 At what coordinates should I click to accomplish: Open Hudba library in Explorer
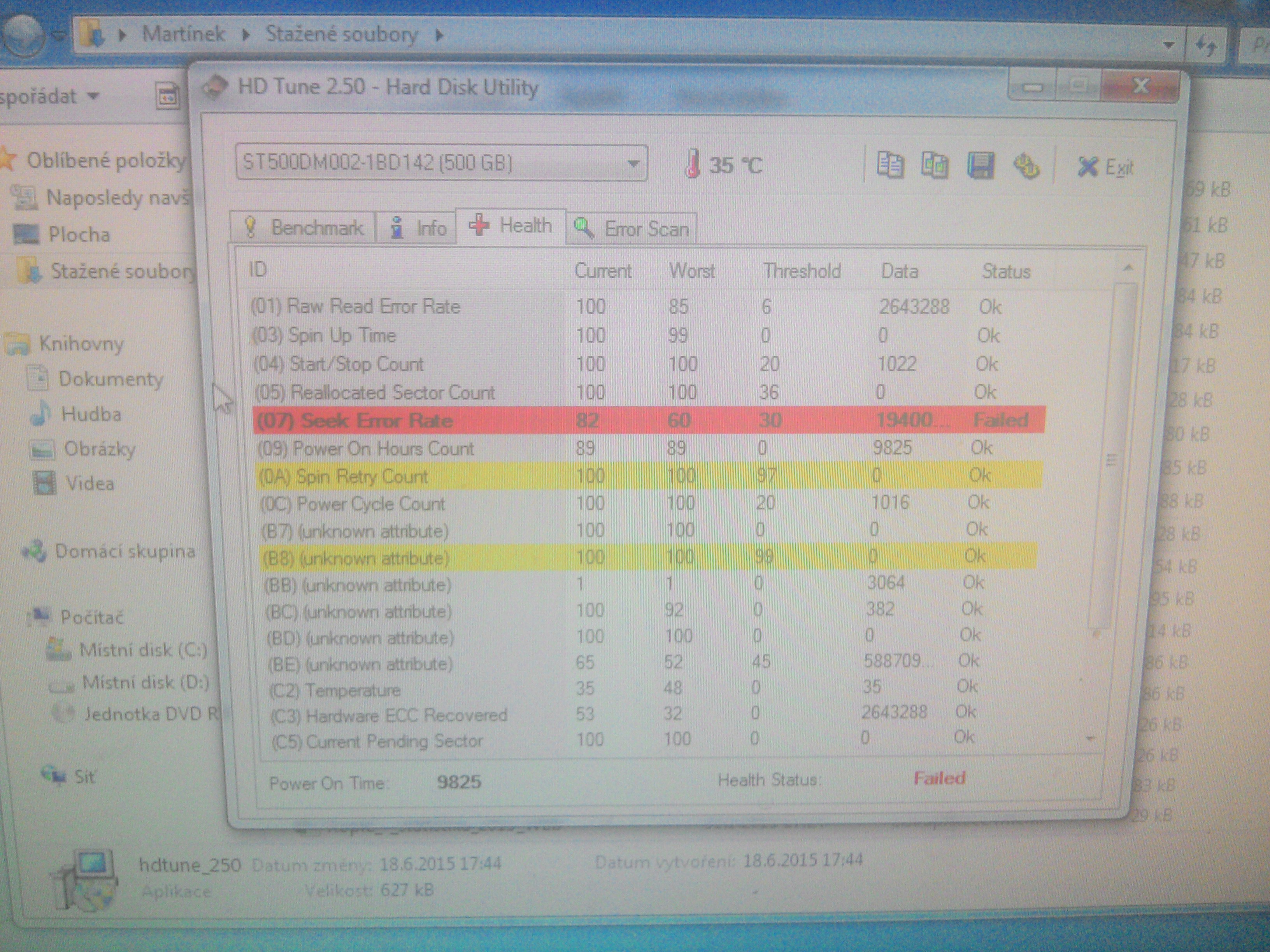[91, 414]
